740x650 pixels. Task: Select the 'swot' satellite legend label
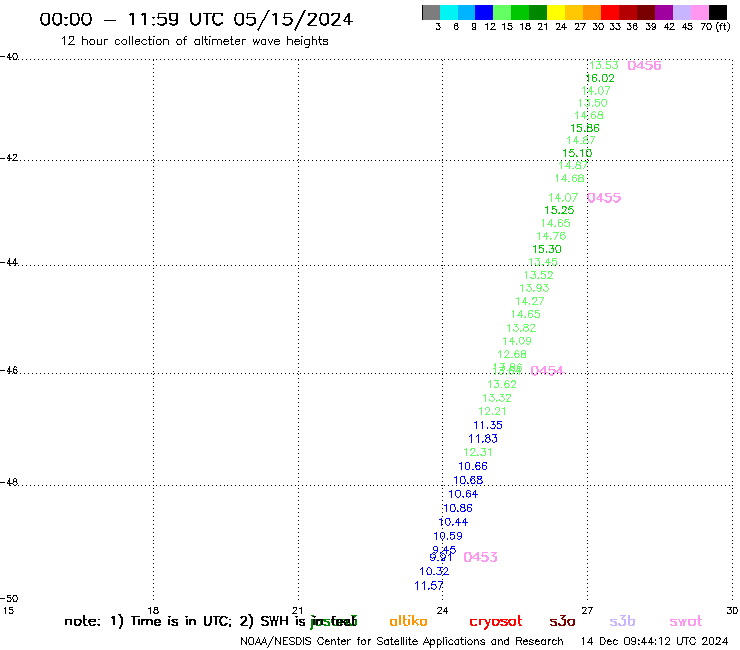[x=686, y=621]
